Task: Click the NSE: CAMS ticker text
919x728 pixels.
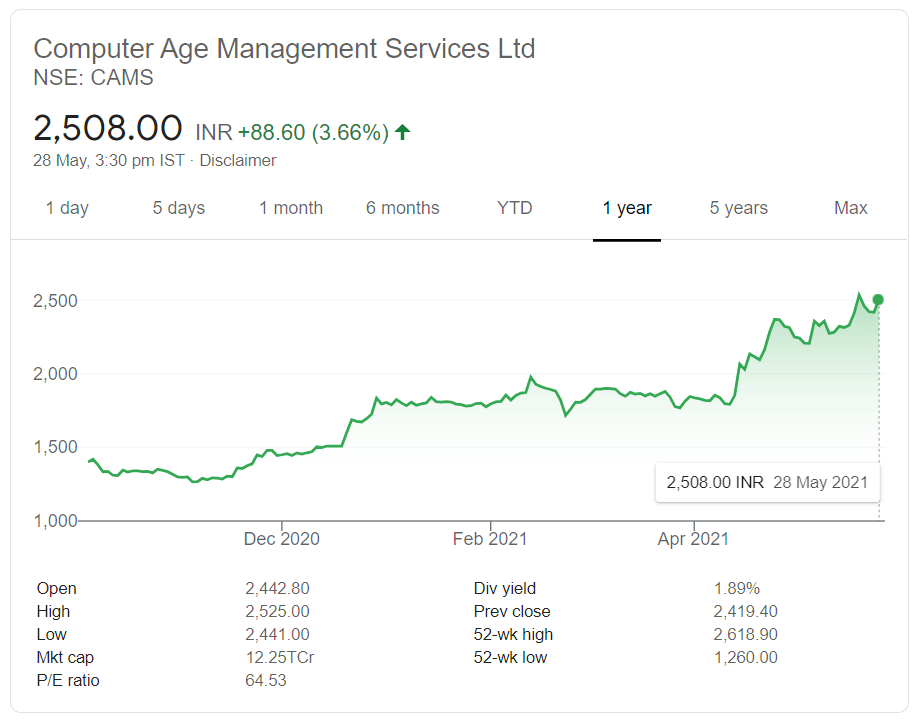Action: [x=93, y=78]
